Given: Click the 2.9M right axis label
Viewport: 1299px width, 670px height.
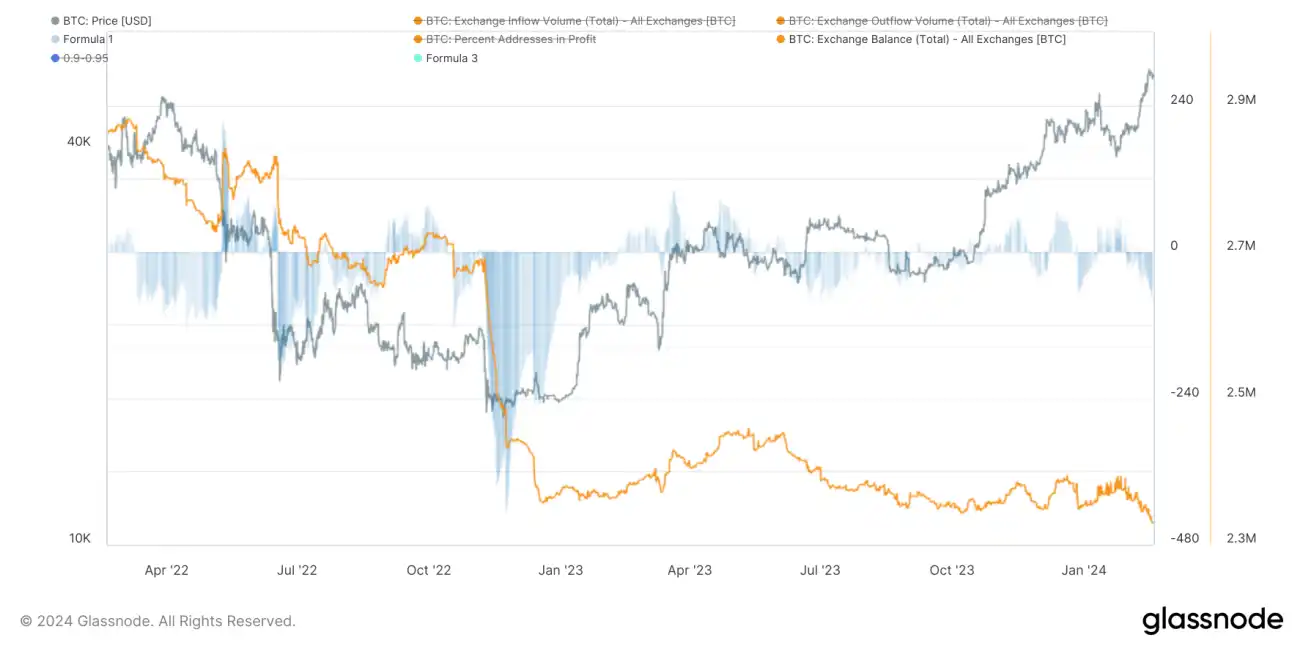Looking at the screenshot, I should [x=1241, y=100].
